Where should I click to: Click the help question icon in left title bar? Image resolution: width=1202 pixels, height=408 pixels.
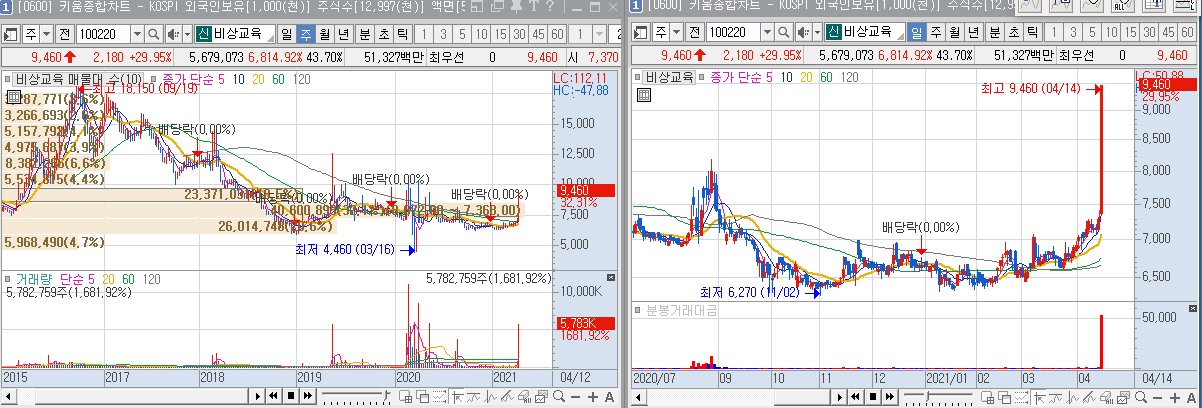pos(550,7)
